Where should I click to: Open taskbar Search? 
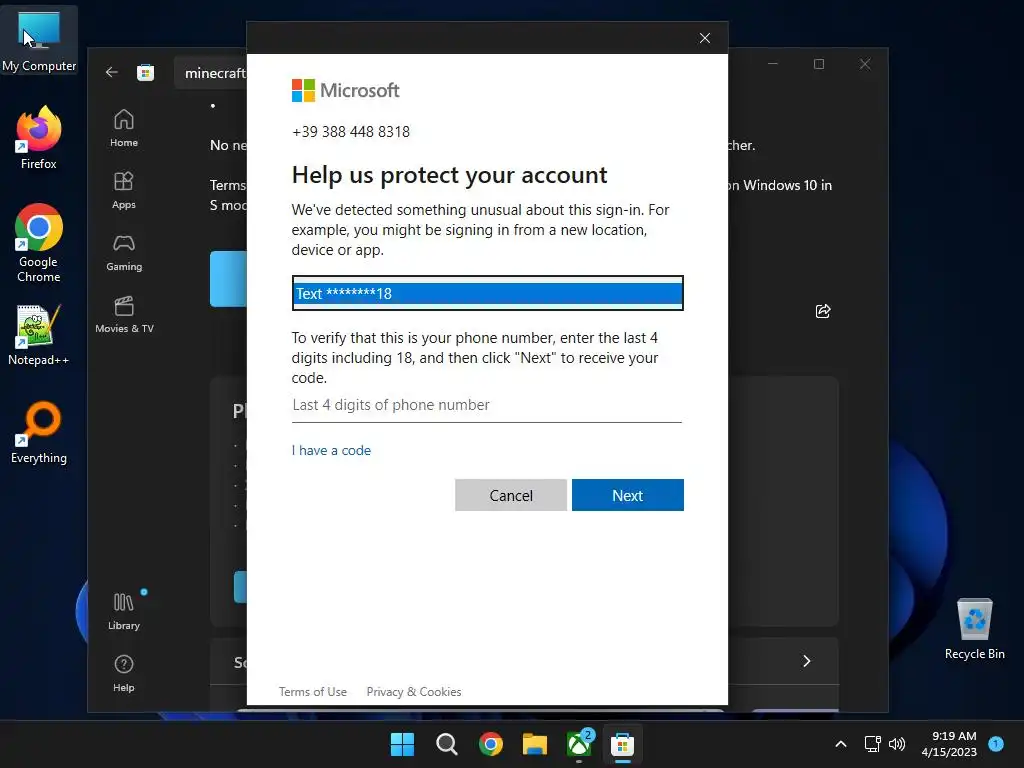click(x=447, y=744)
